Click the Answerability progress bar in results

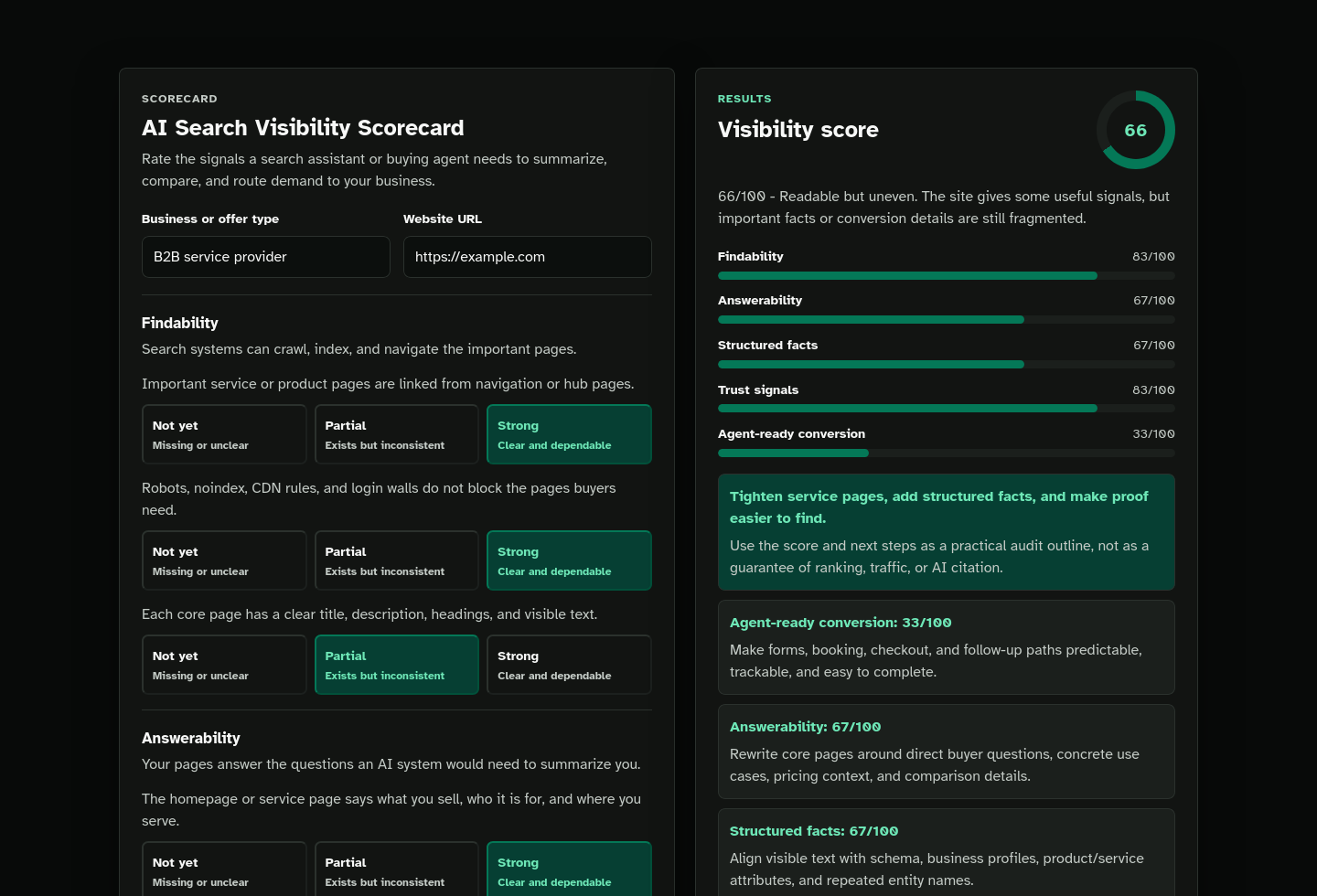947,319
